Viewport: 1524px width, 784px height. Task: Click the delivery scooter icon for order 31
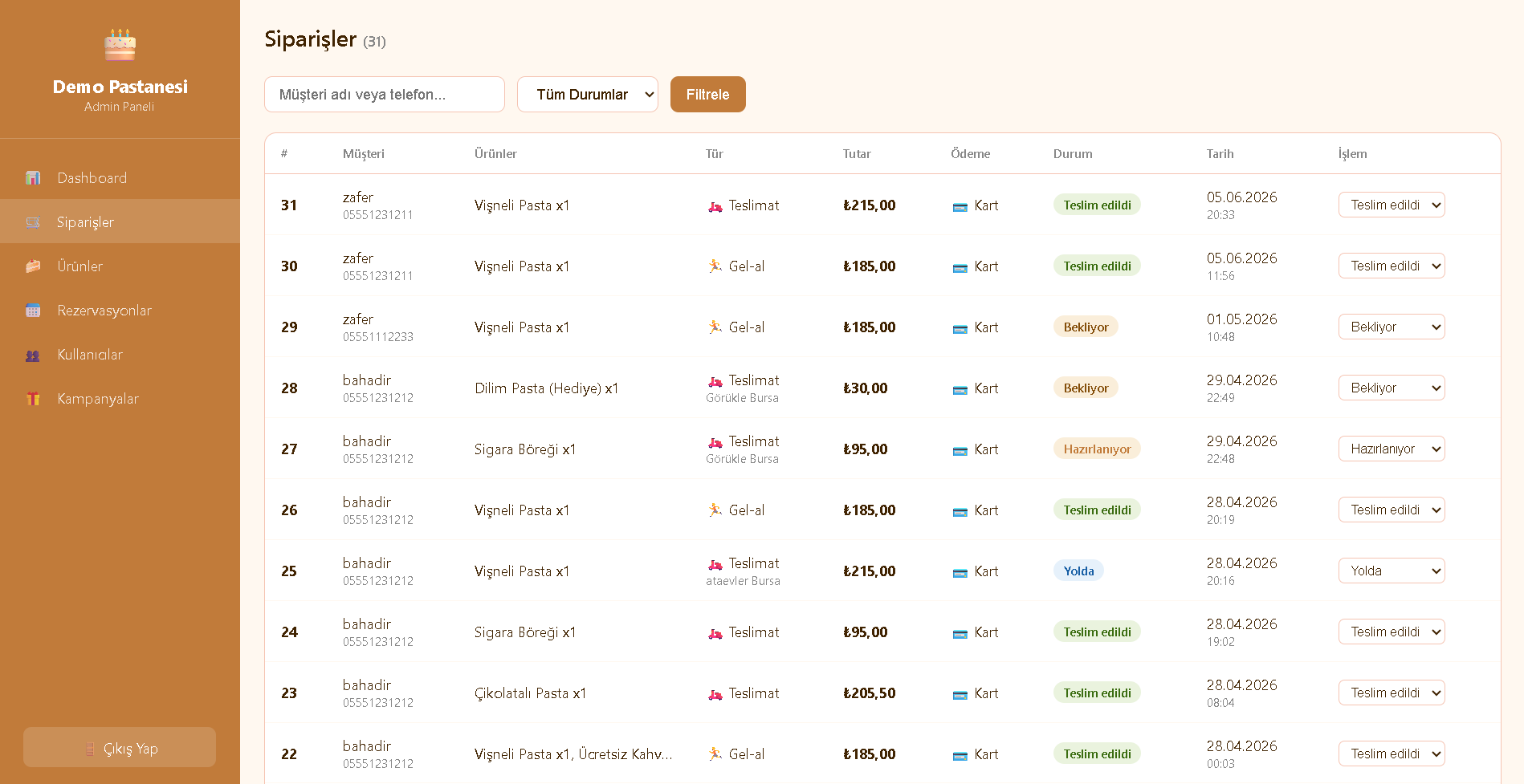pyautogui.click(x=715, y=206)
